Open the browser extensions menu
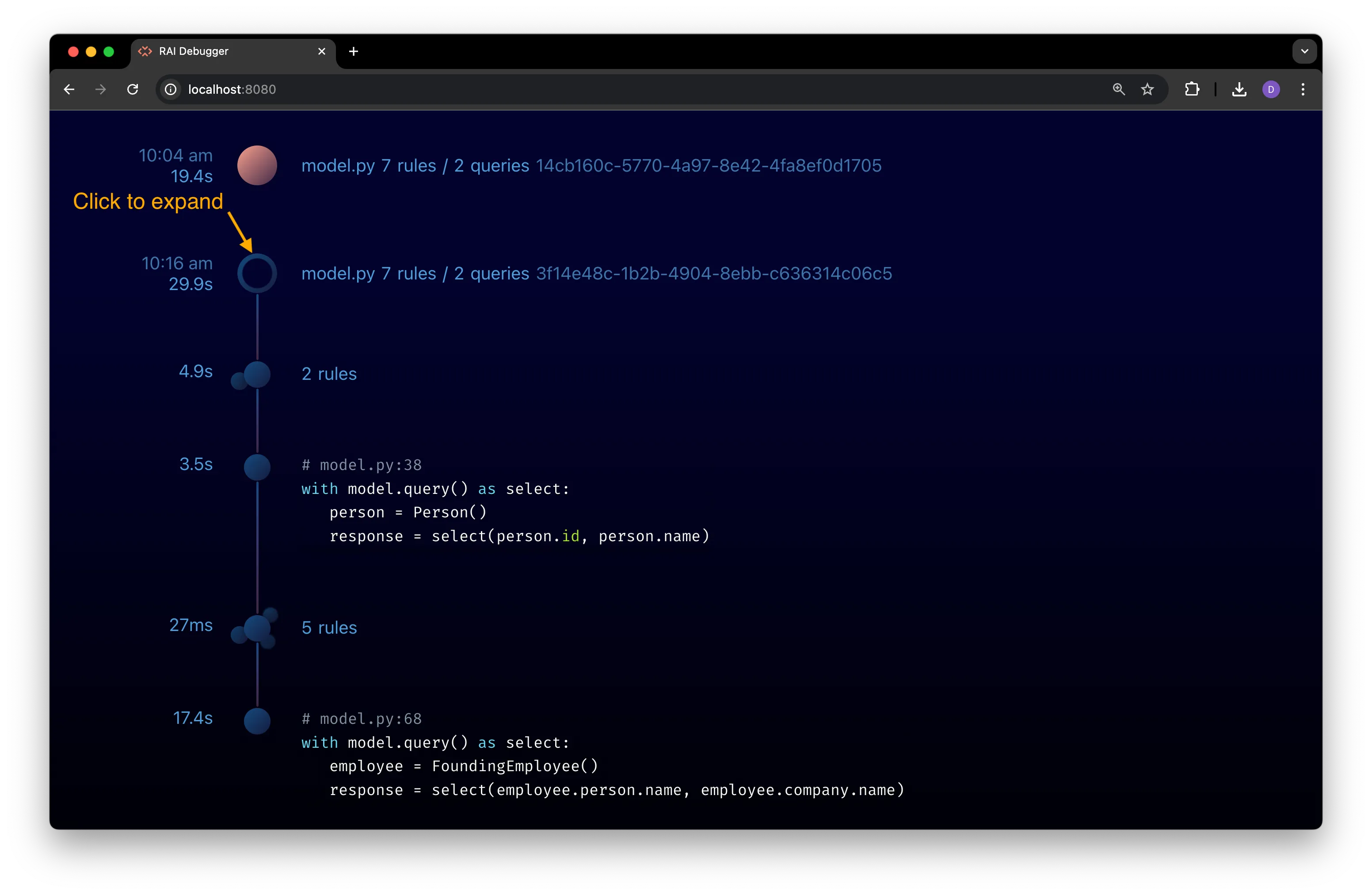The width and height of the screenshot is (1372, 895). tap(1192, 89)
